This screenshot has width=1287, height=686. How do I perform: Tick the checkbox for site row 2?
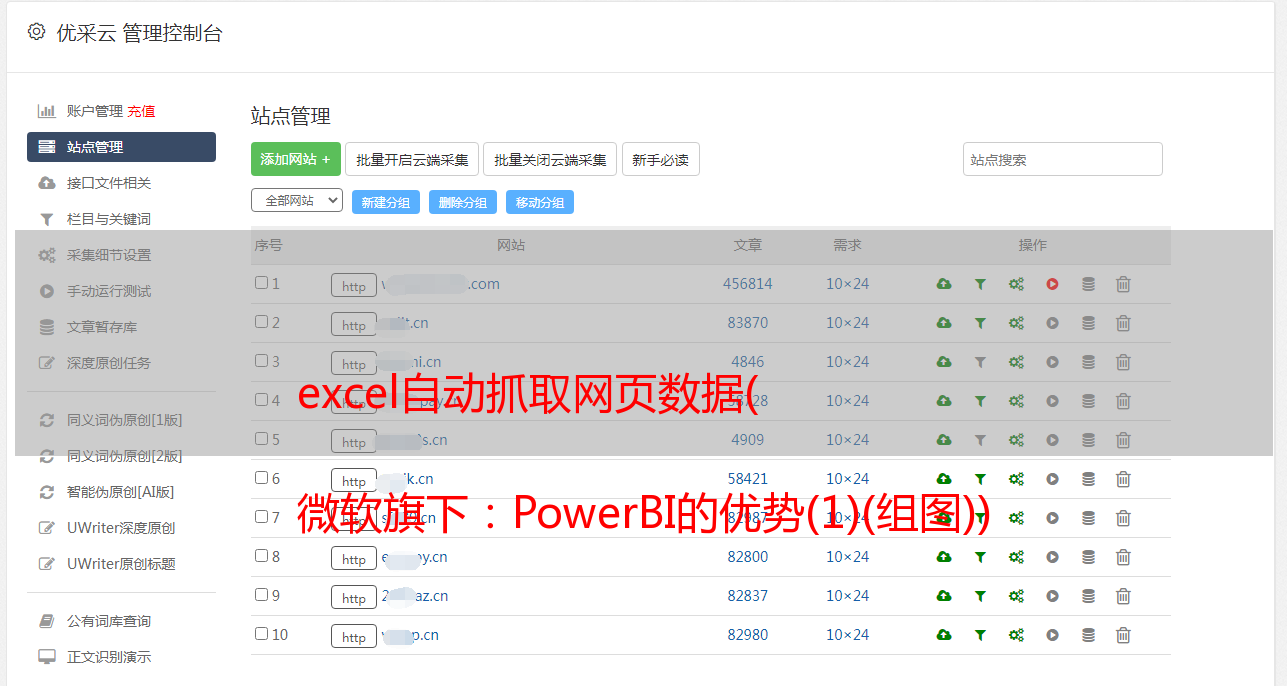(x=261, y=322)
